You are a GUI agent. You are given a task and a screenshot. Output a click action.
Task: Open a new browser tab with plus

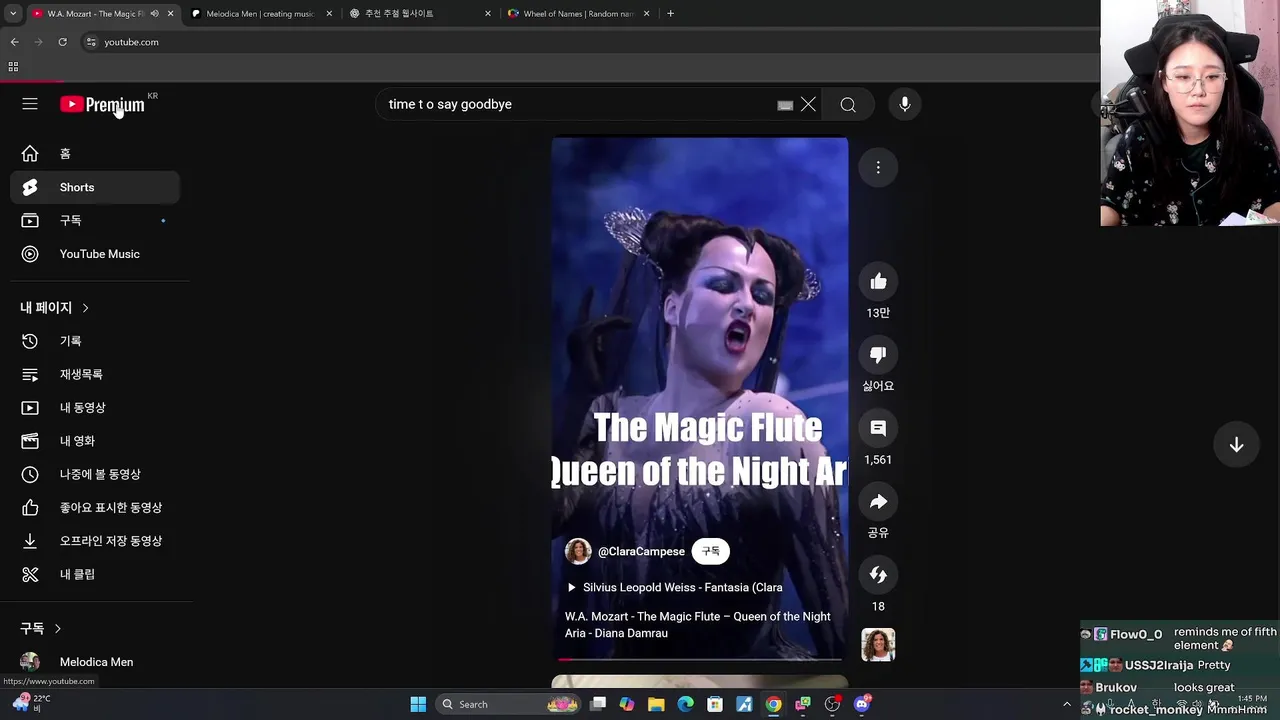coord(670,14)
